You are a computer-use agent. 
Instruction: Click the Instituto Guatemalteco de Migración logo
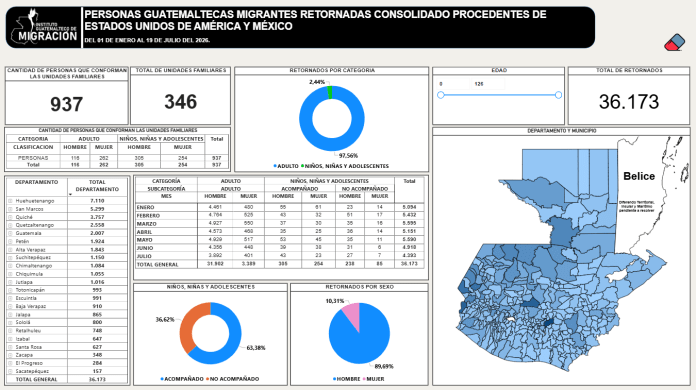(x=44, y=28)
